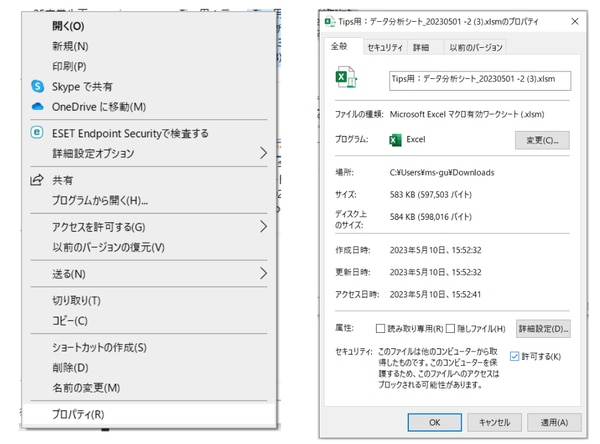Click the 変更 button for program
Image resolution: width=600 pixels, height=444 pixels.
coord(542,140)
